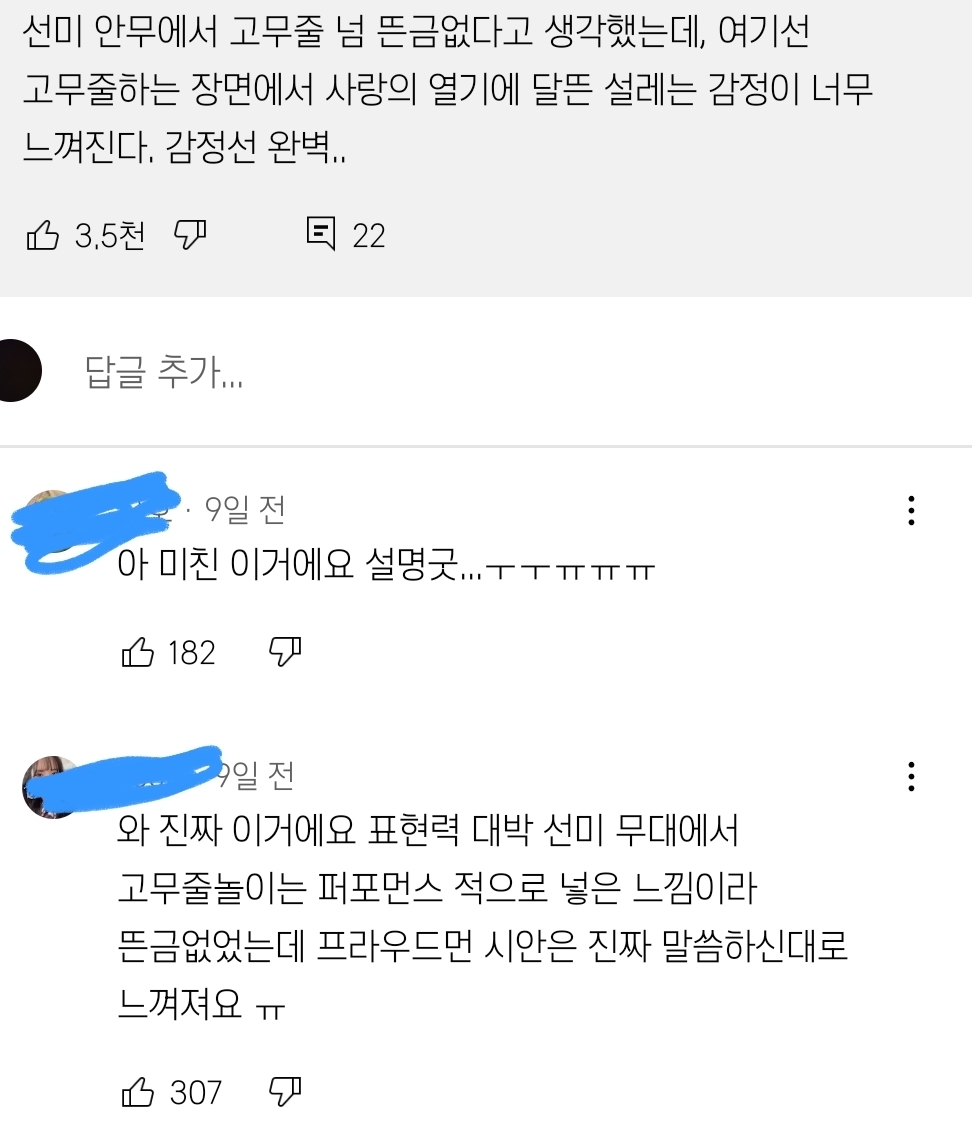The height and width of the screenshot is (1148, 972).
Task: Open the replies icon showing 22
Action: click(321, 234)
